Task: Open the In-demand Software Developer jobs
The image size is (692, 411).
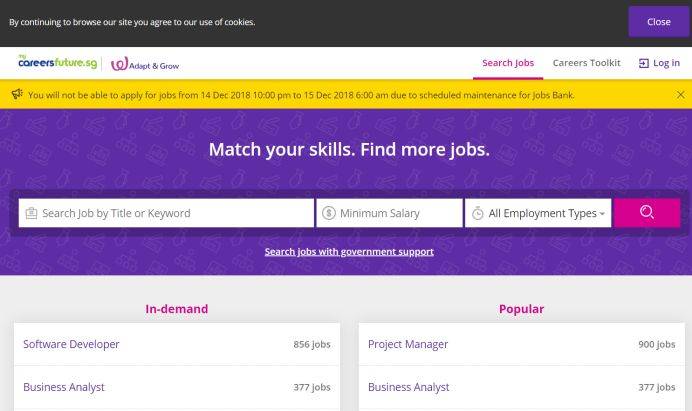Action: click(x=71, y=344)
